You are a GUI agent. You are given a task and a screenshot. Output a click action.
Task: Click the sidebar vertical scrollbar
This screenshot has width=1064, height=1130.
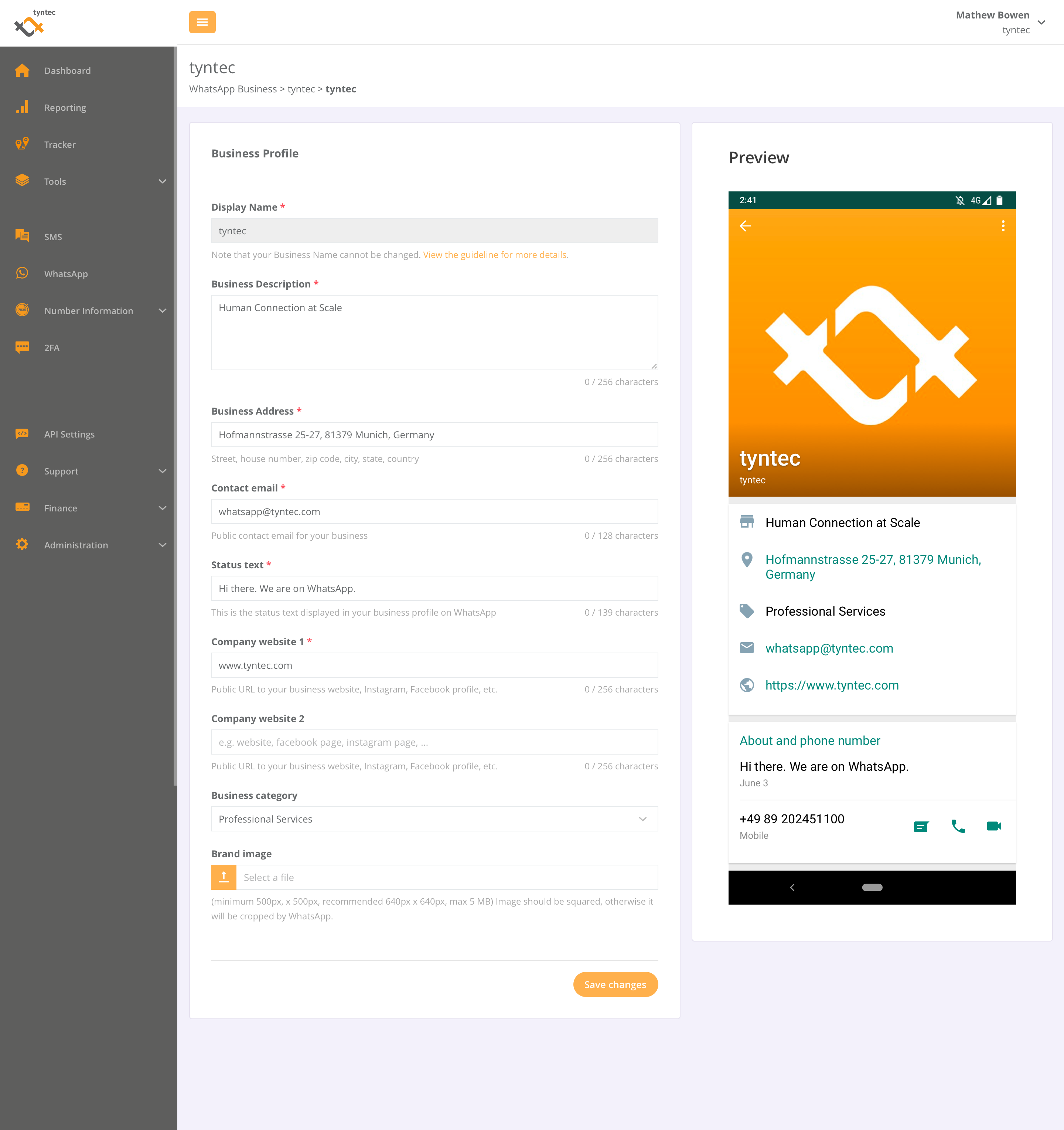(x=175, y=416)
